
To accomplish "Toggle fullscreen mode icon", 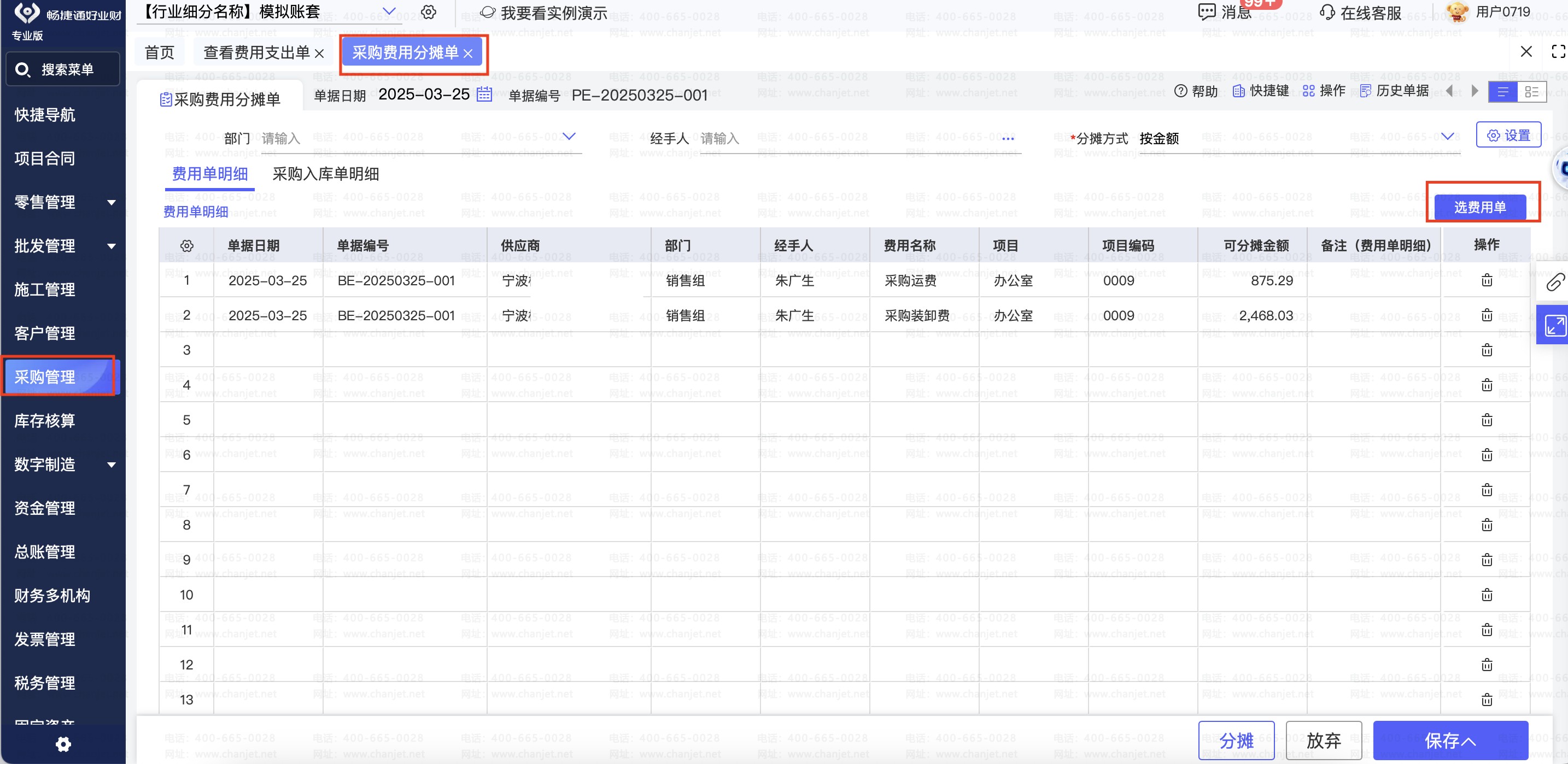I will [x=1558, y=52].
